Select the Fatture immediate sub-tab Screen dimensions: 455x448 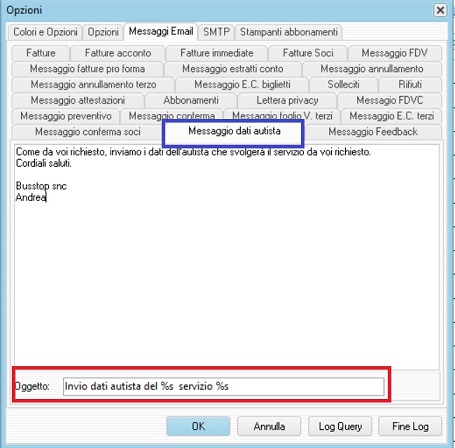[217, 53]
